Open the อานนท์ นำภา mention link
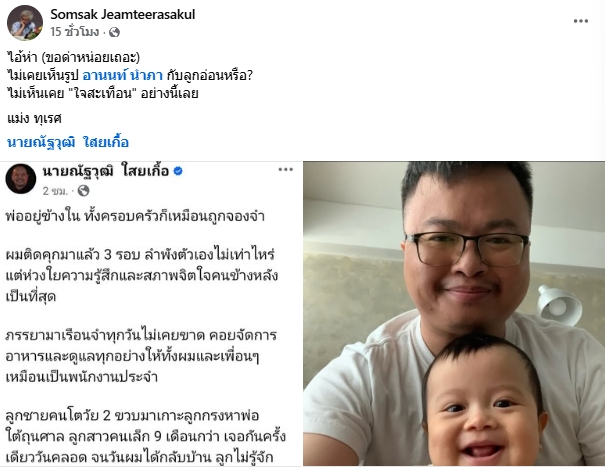 click(x=123, y=75)
